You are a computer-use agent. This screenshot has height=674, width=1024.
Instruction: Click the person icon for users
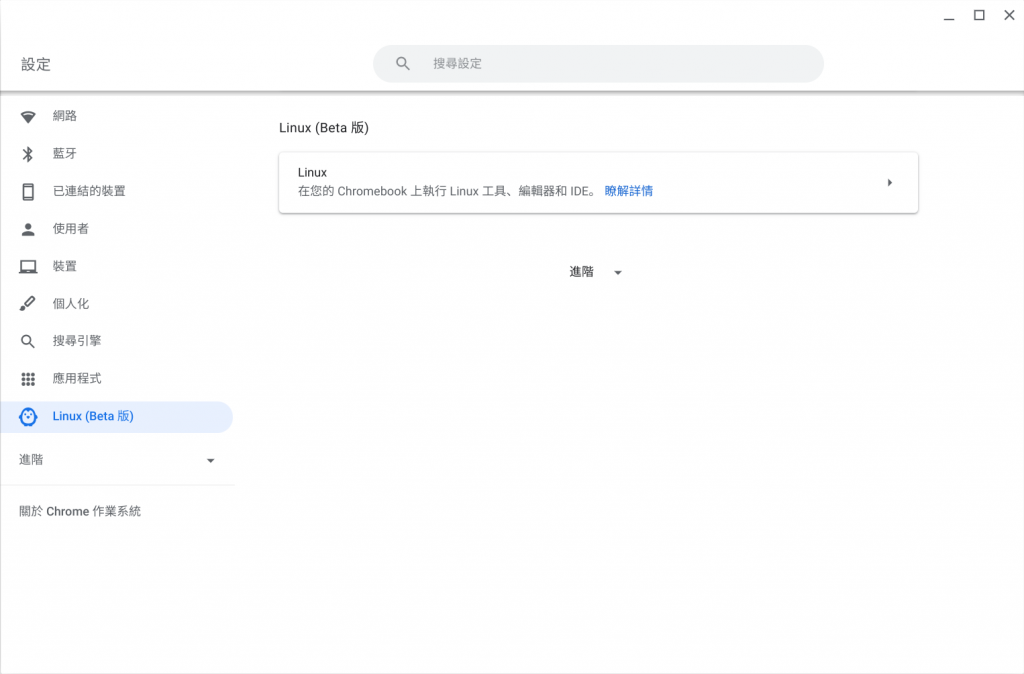(28, 229)
